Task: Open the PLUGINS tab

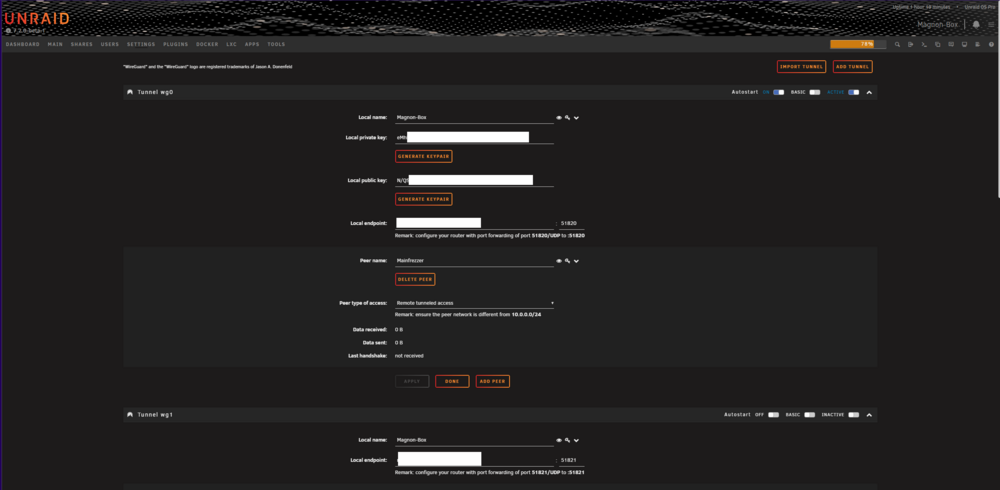Action: tap(175, 45)
